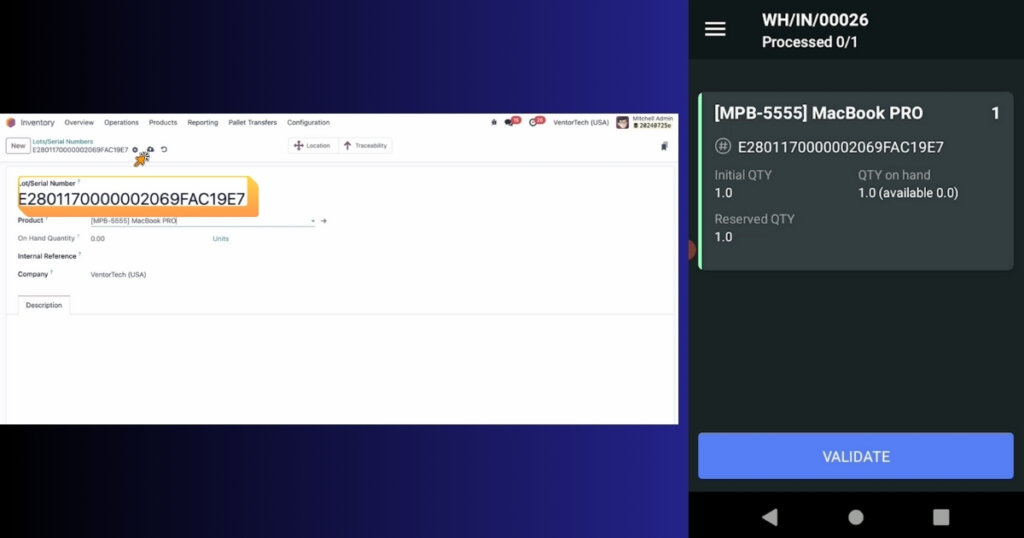Image resolution: width=1024 pixels, height=538 pixels.
Task: Expand the Product field dropdown arrow
Action: [312, 221]
